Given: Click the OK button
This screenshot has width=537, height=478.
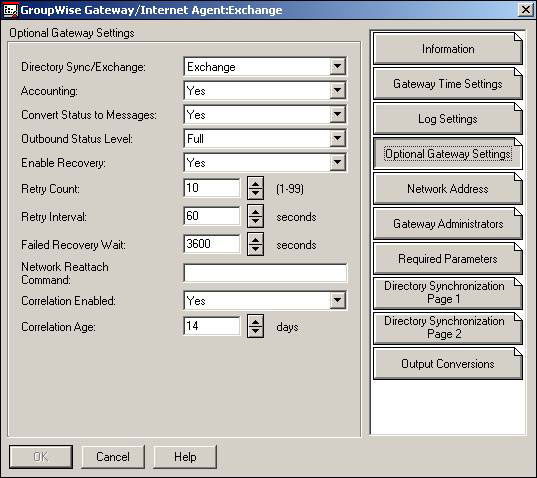Looking at the screenshot, I should point(41,457).
